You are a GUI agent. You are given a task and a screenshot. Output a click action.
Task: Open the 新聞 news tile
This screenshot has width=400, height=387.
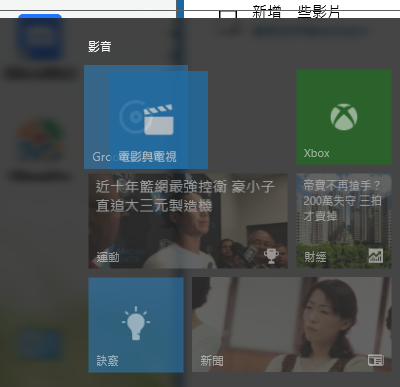(292, 325)
